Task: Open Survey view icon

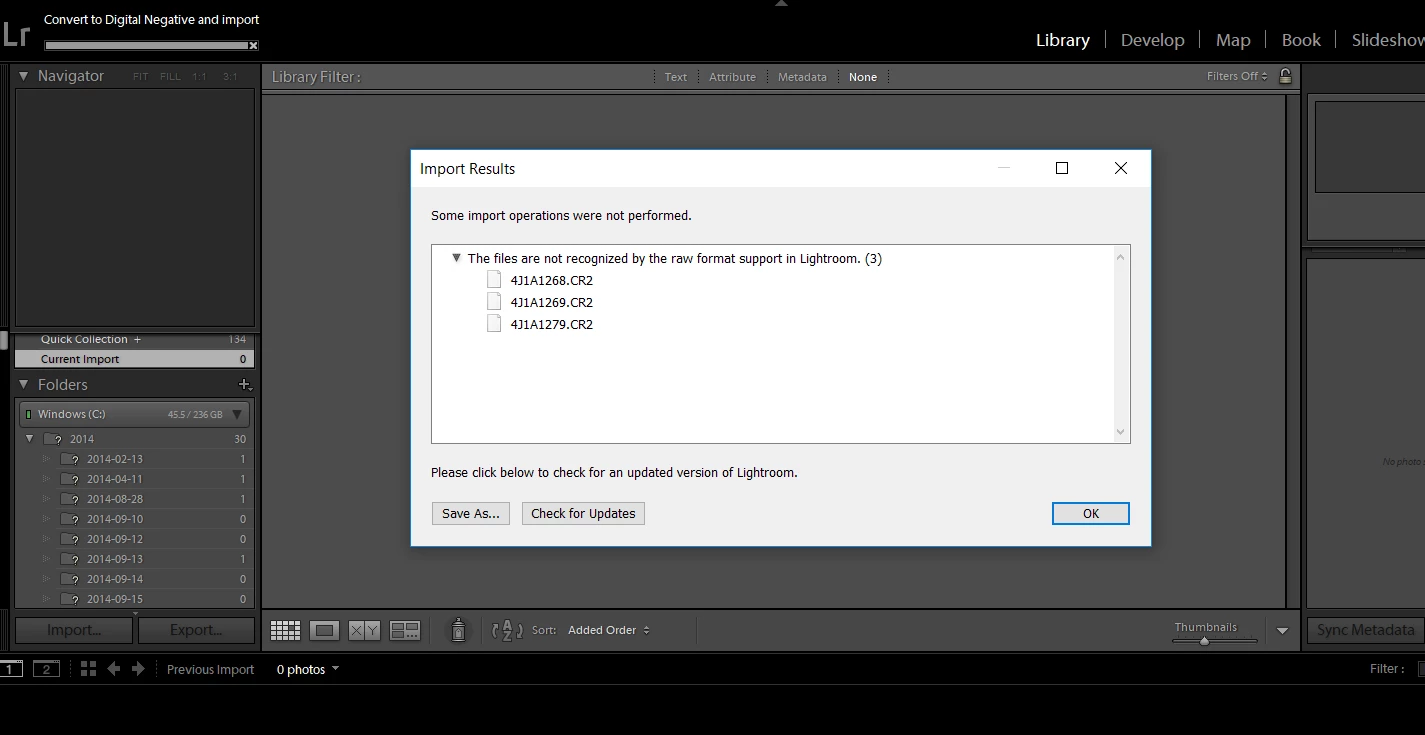Action: click(x=405, y=630)
